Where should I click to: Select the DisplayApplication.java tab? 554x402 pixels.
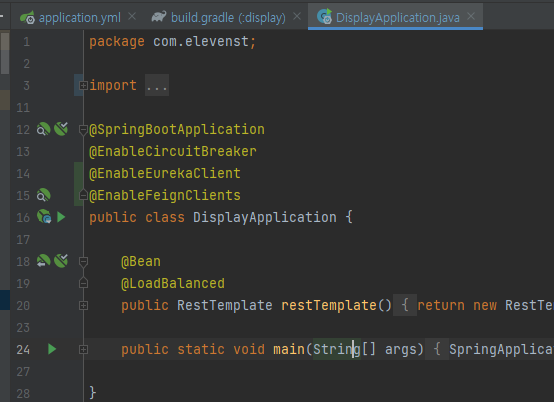pos(395,17)
